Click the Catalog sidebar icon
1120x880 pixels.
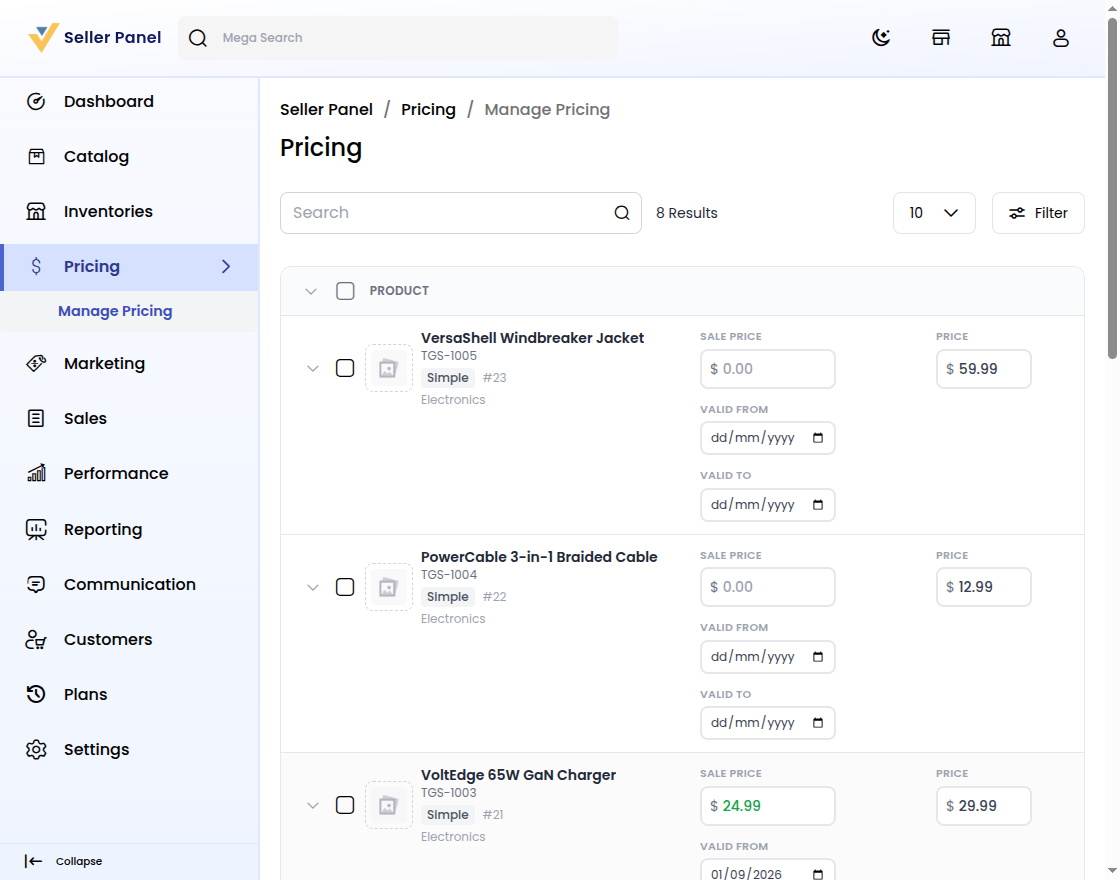tap(36, 156)
